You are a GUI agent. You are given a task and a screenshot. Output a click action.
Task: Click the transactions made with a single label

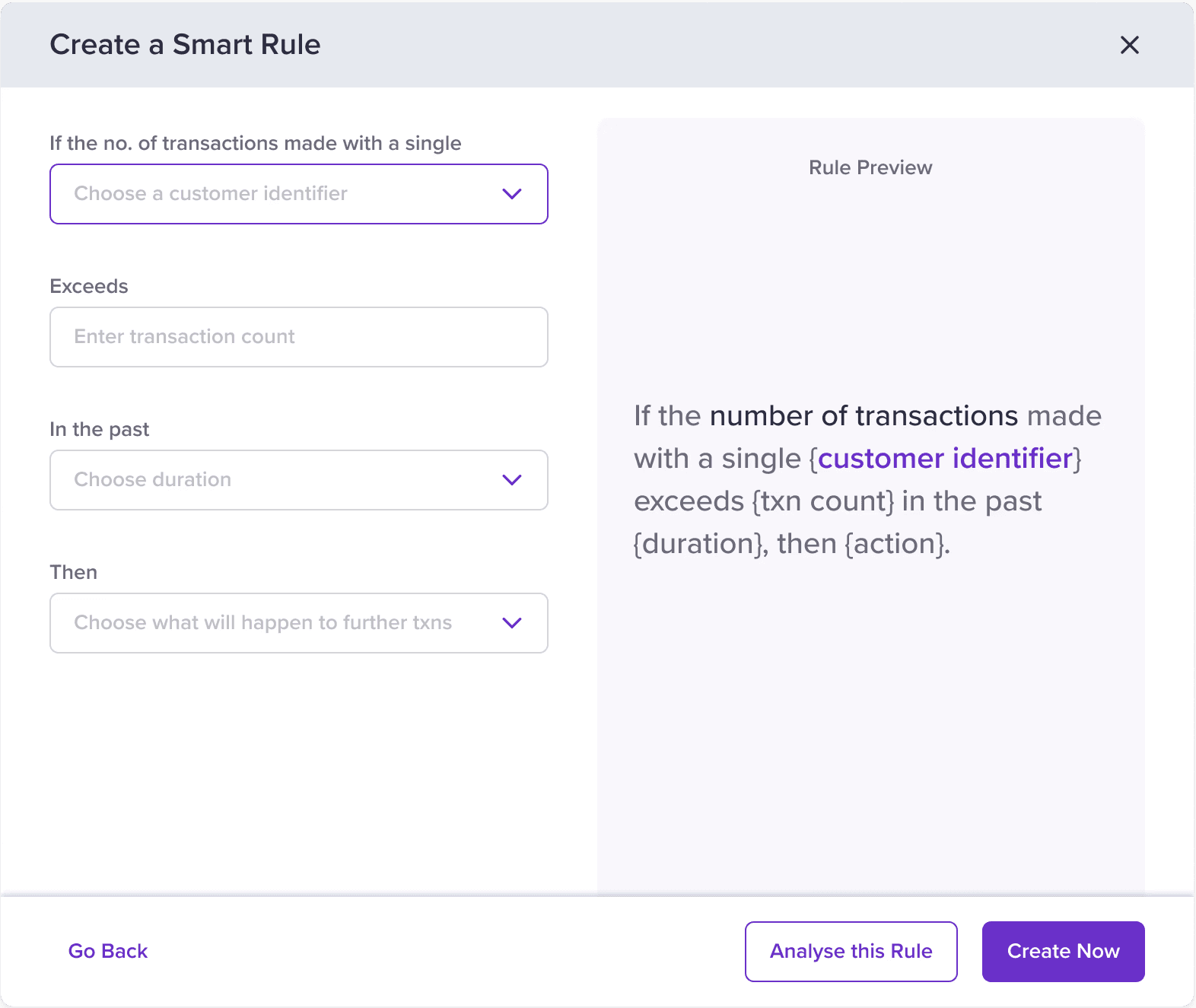point(256,143)
